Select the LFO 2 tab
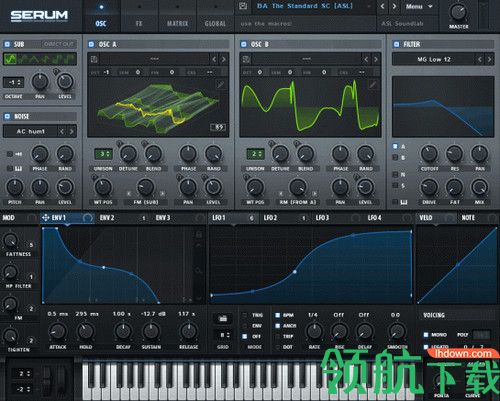 (270, 218)
